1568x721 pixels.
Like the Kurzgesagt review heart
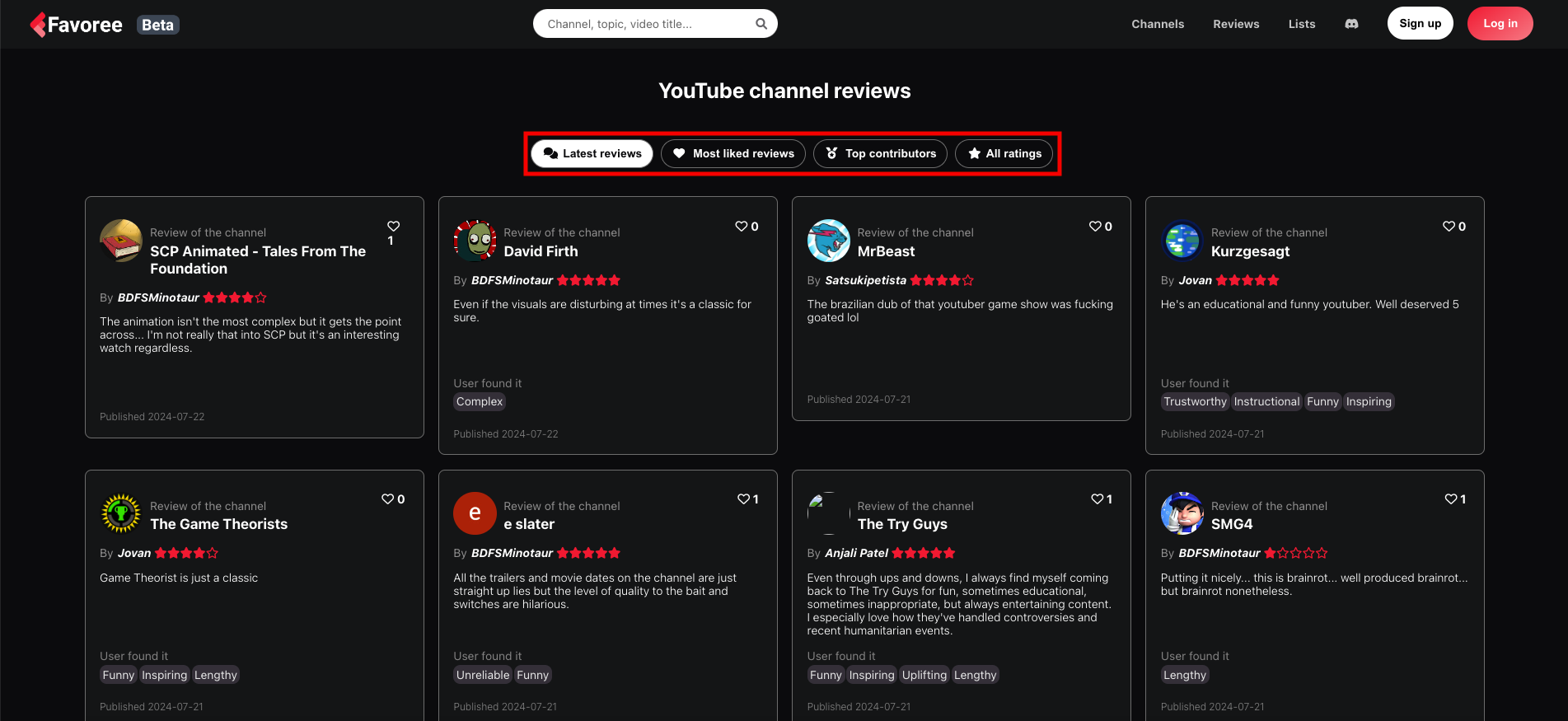click(x=1449, y=226)
